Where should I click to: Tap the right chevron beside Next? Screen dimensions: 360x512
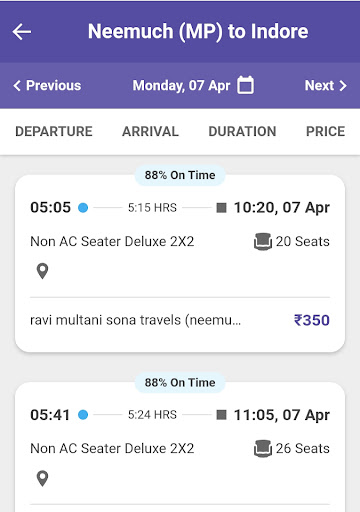point(343,86)
